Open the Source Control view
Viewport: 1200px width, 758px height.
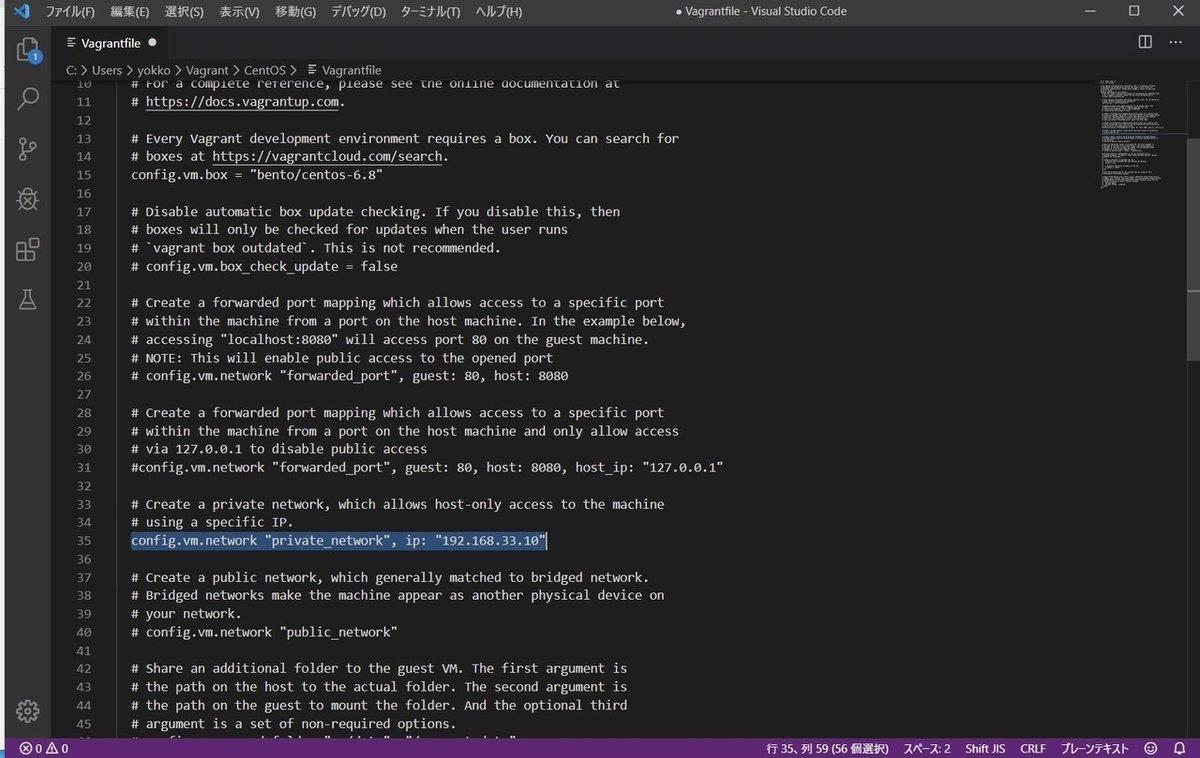coord(27,148)
